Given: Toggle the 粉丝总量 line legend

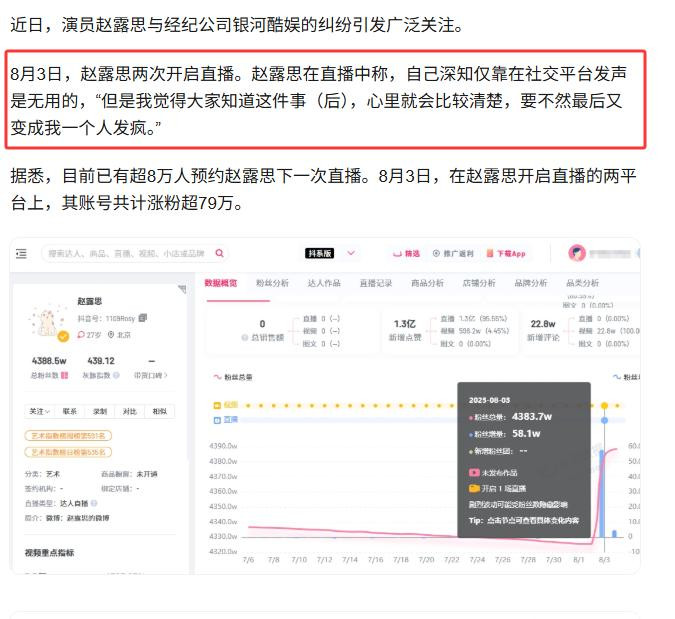Looking at the screenshot, I should [x=233, y=377].
